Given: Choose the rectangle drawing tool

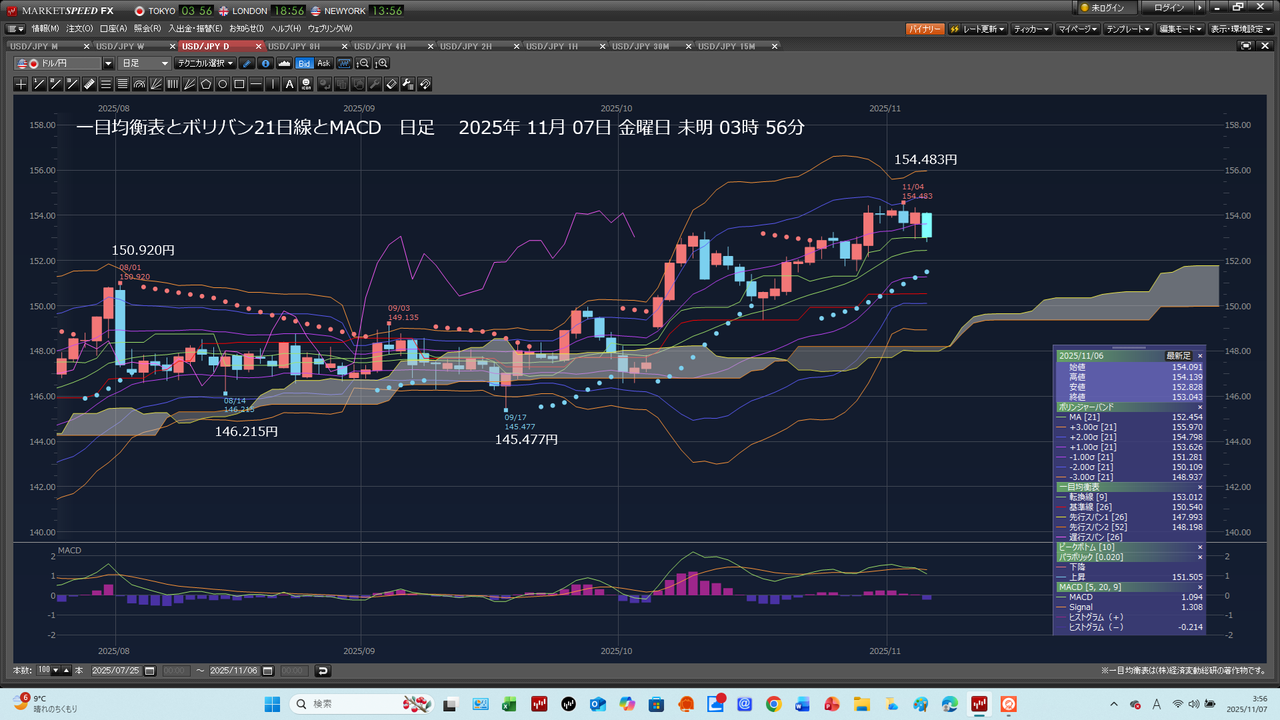Looking at the screenshot, I should (x=240, y=84).
